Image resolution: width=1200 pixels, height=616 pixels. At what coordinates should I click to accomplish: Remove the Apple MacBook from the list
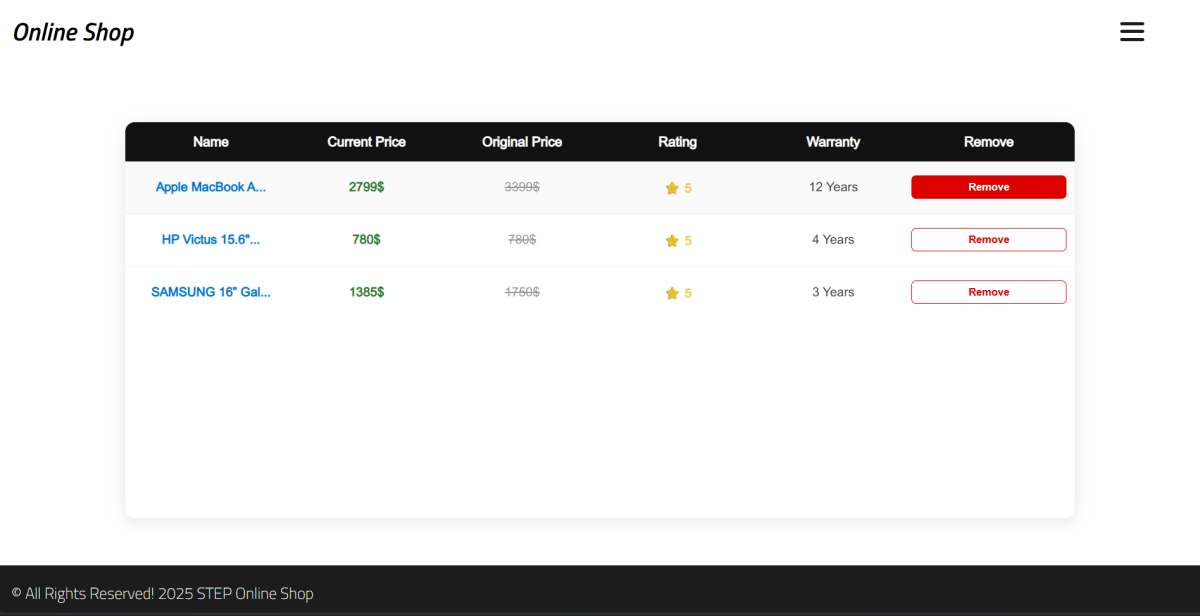[x=988, y=187]
